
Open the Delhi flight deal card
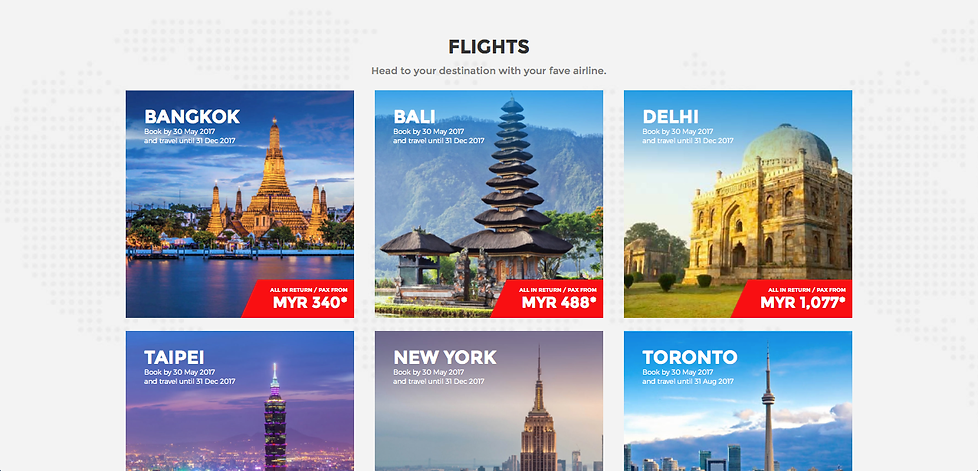[738, 204]
